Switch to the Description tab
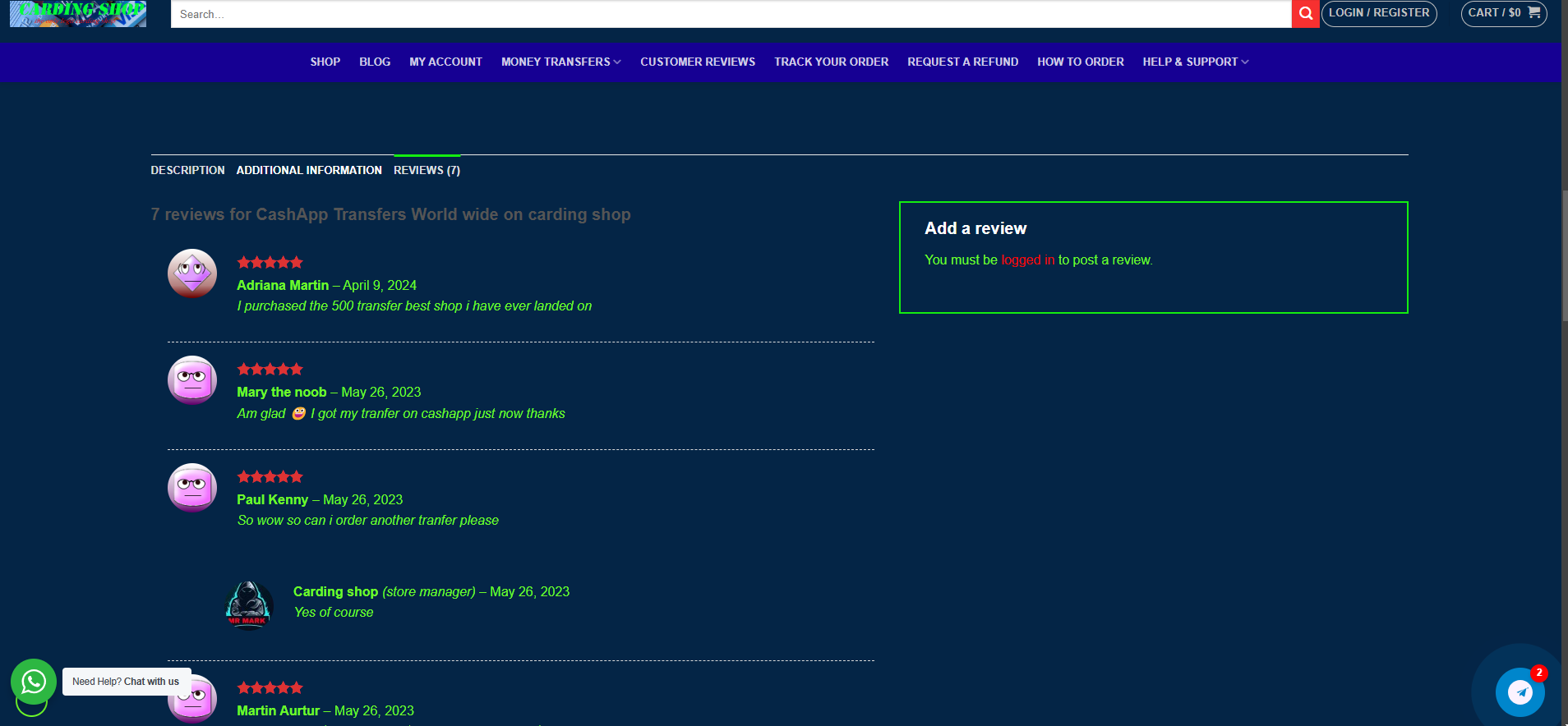 (x=187, y=170)
